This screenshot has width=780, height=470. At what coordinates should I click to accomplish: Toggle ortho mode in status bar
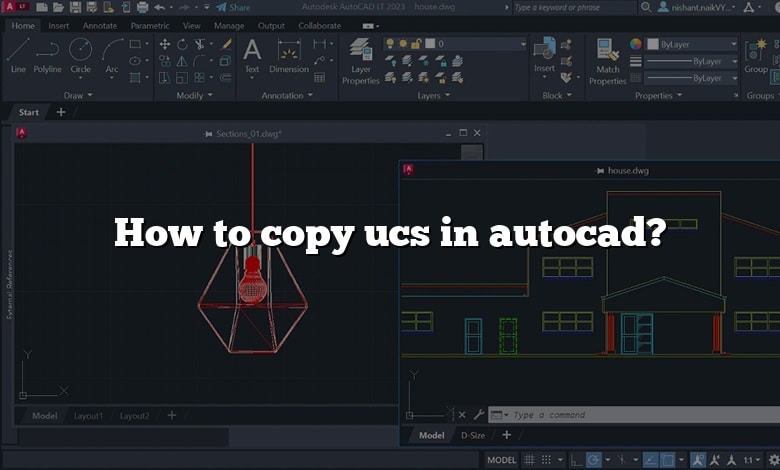tap(576, 460)
